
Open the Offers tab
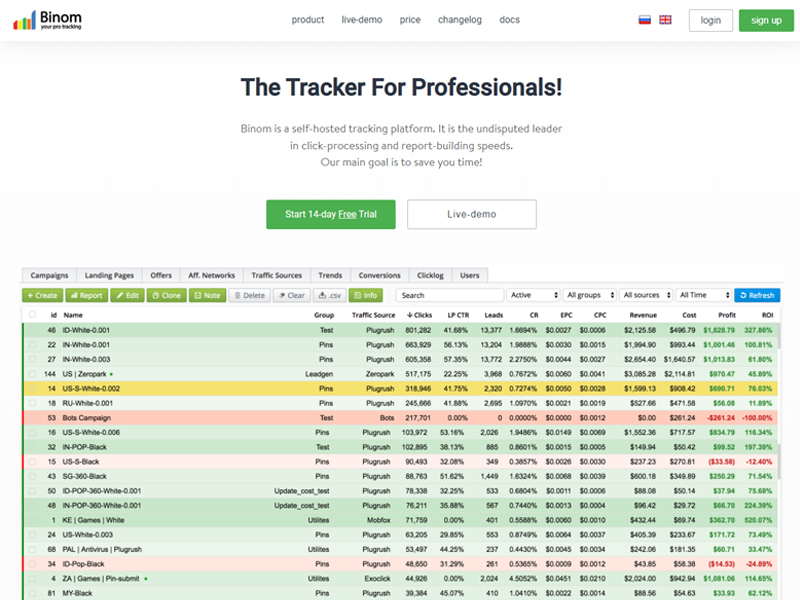click(161, 276)
